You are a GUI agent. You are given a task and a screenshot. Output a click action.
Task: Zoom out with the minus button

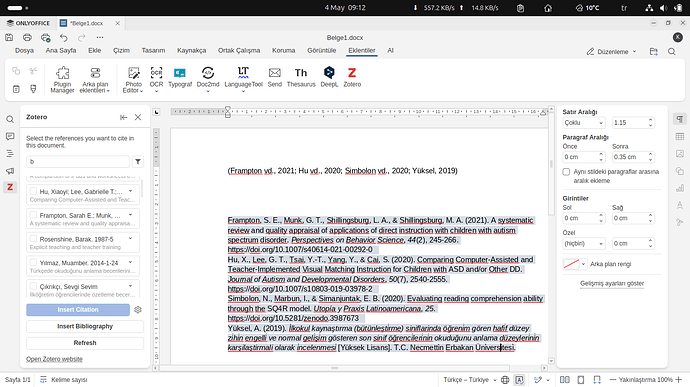coord(613,380)
